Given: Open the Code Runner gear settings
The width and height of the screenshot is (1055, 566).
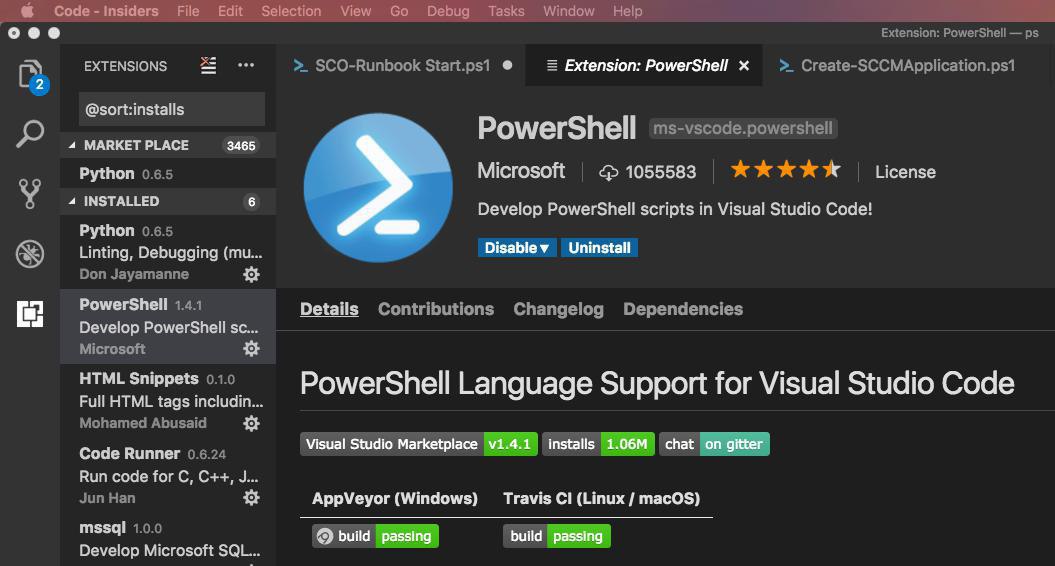Looking at the screenshot, I should pos(251,497).
